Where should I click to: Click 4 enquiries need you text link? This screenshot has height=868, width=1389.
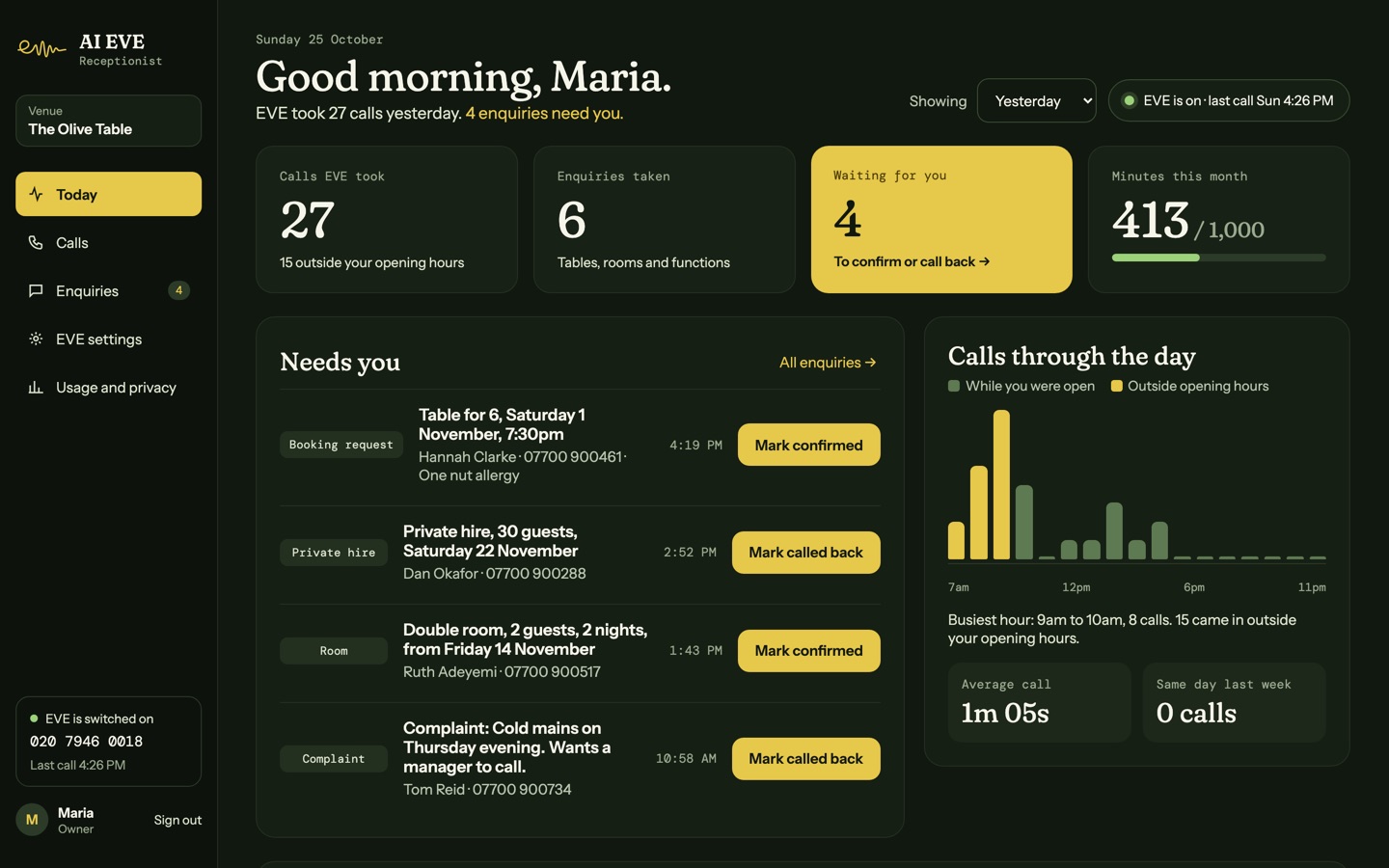(x=544, y=113)
